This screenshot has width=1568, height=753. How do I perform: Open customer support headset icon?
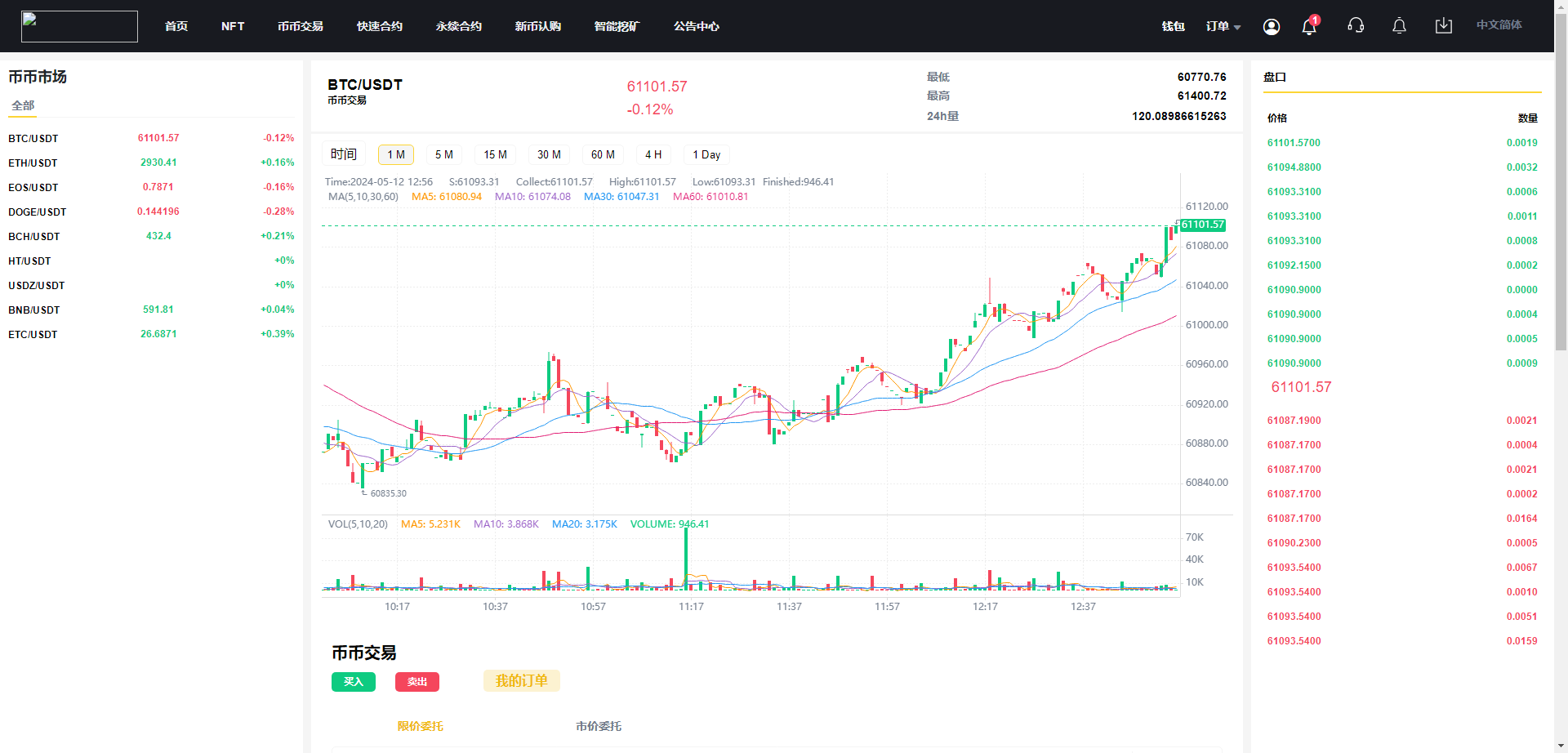coord(1356,26)
